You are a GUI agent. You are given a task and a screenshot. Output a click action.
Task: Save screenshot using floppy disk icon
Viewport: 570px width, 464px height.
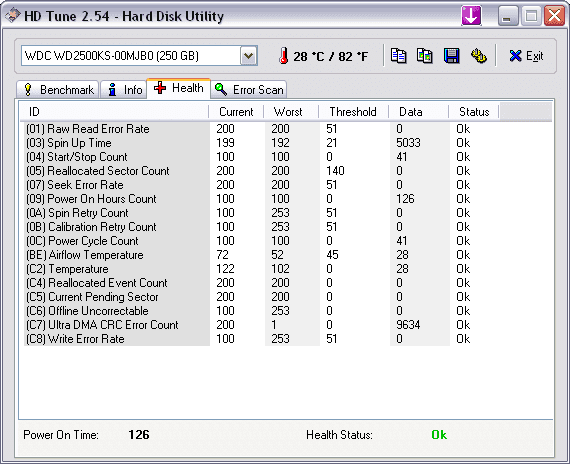[x=451, y=56]
